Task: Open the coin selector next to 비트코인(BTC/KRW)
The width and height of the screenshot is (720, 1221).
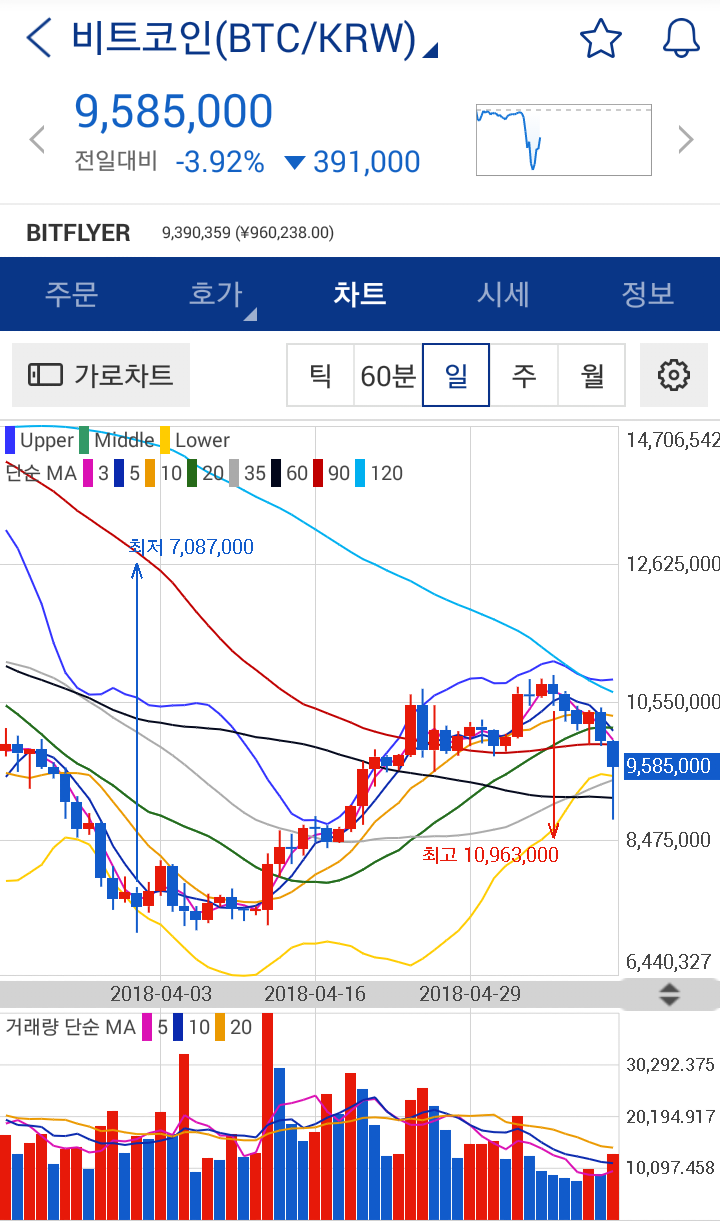Action: [430, 48]
